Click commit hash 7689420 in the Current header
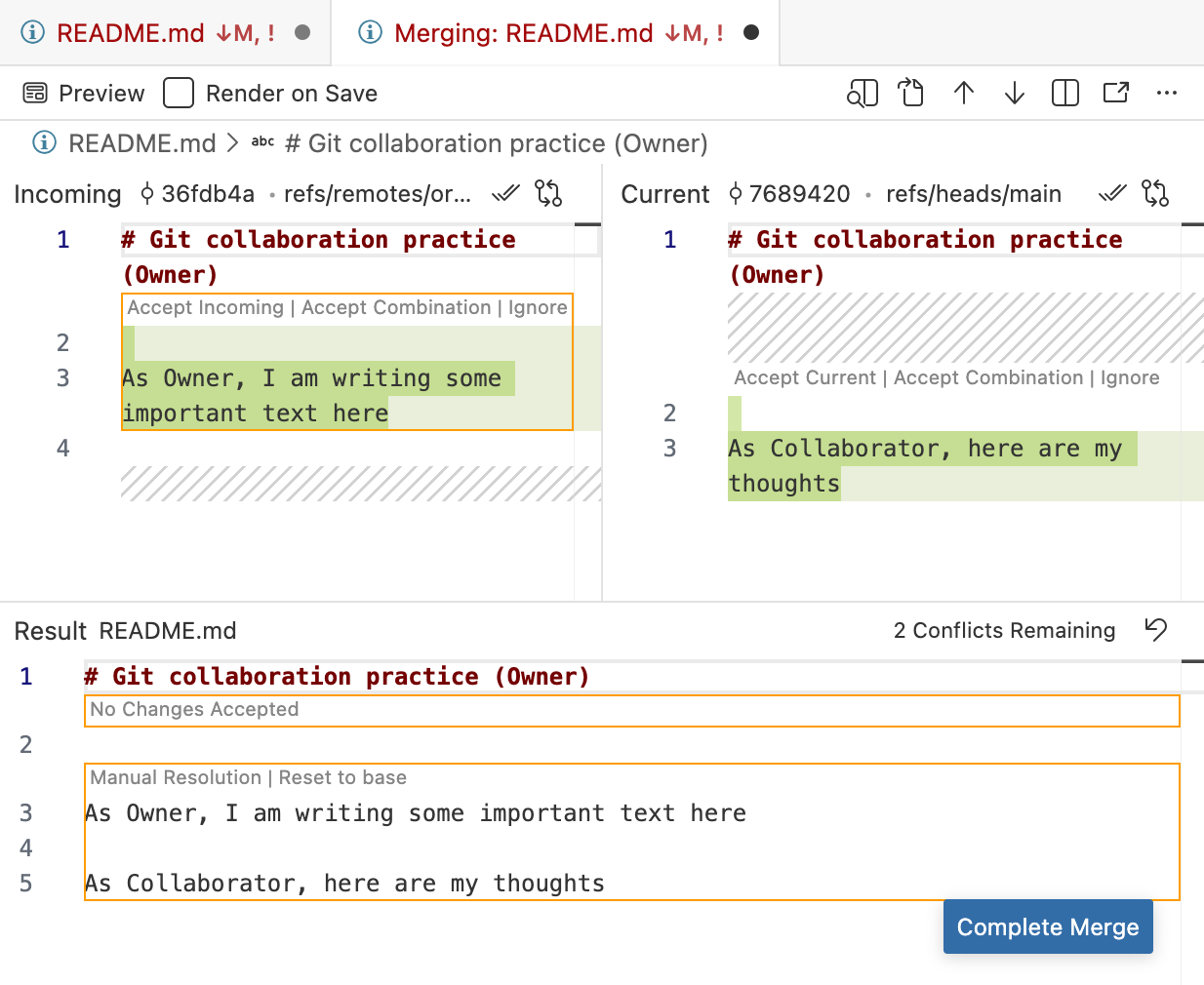 pyautogui.click(x=800, y=194)
